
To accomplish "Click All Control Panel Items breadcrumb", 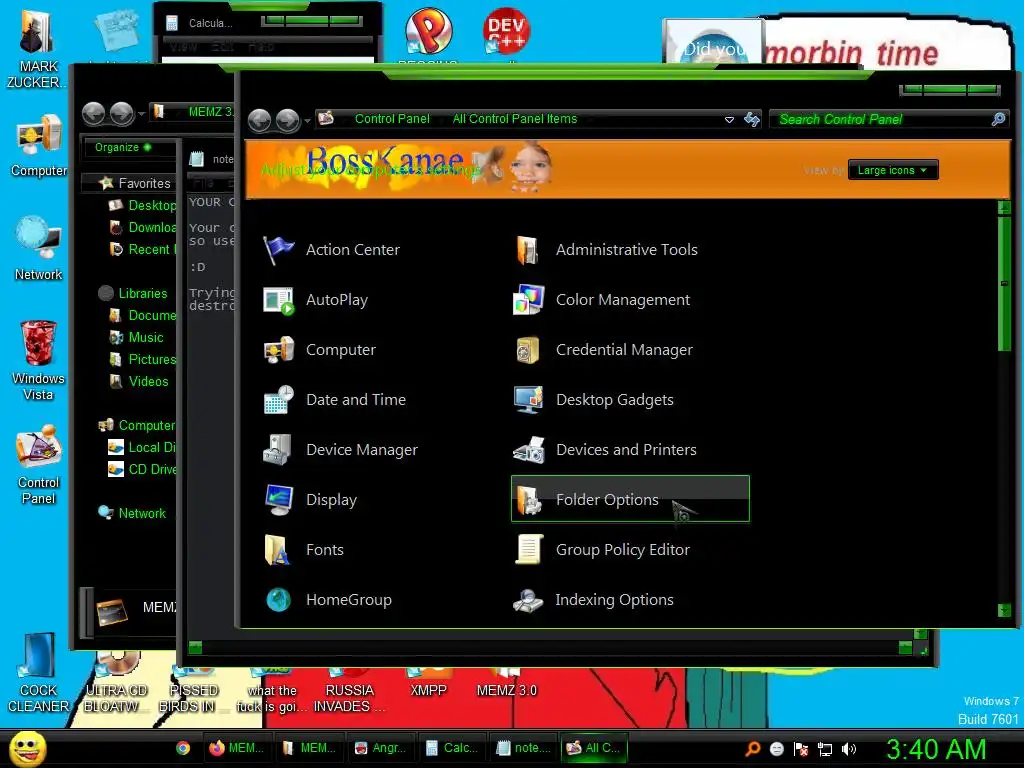I will click(515, 119).
